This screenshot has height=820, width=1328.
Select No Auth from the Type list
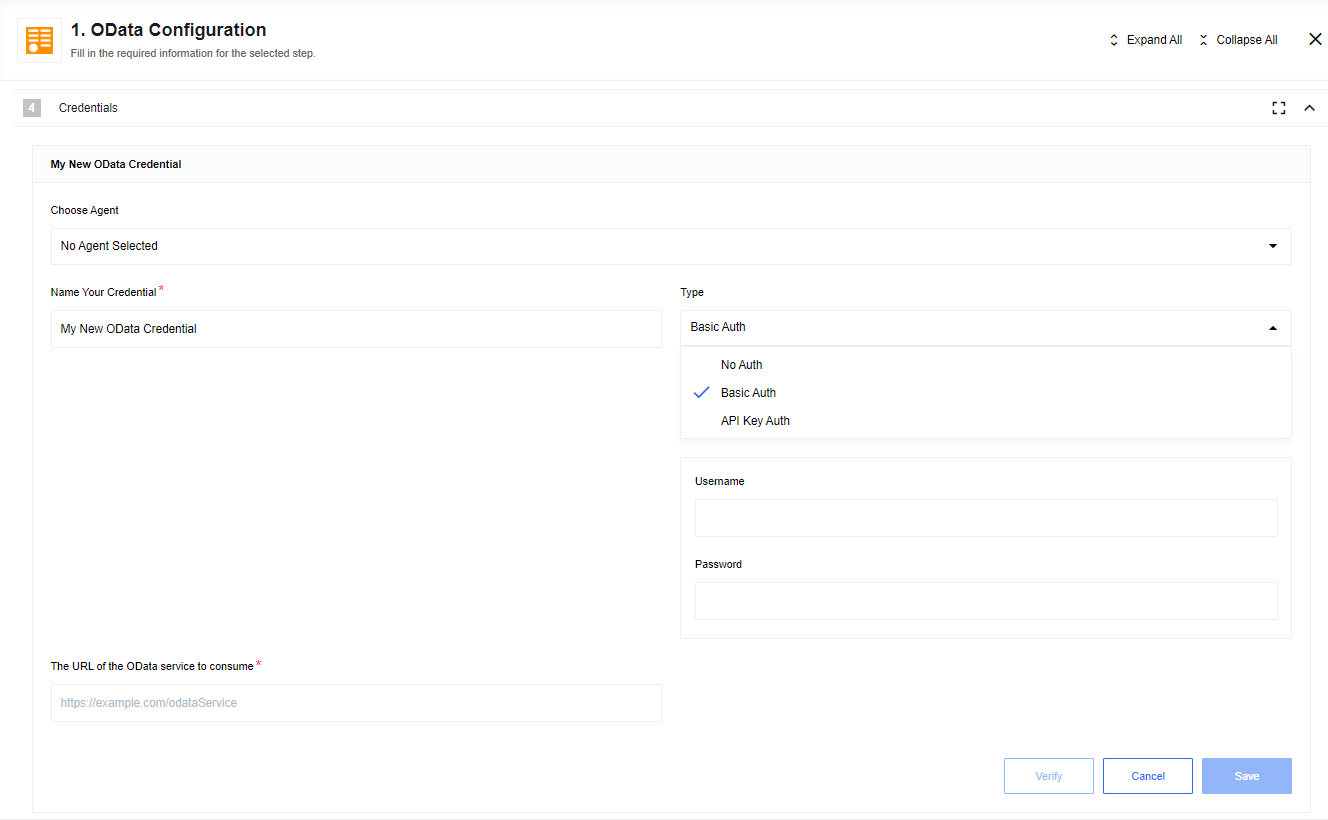(x=741, y=364)
